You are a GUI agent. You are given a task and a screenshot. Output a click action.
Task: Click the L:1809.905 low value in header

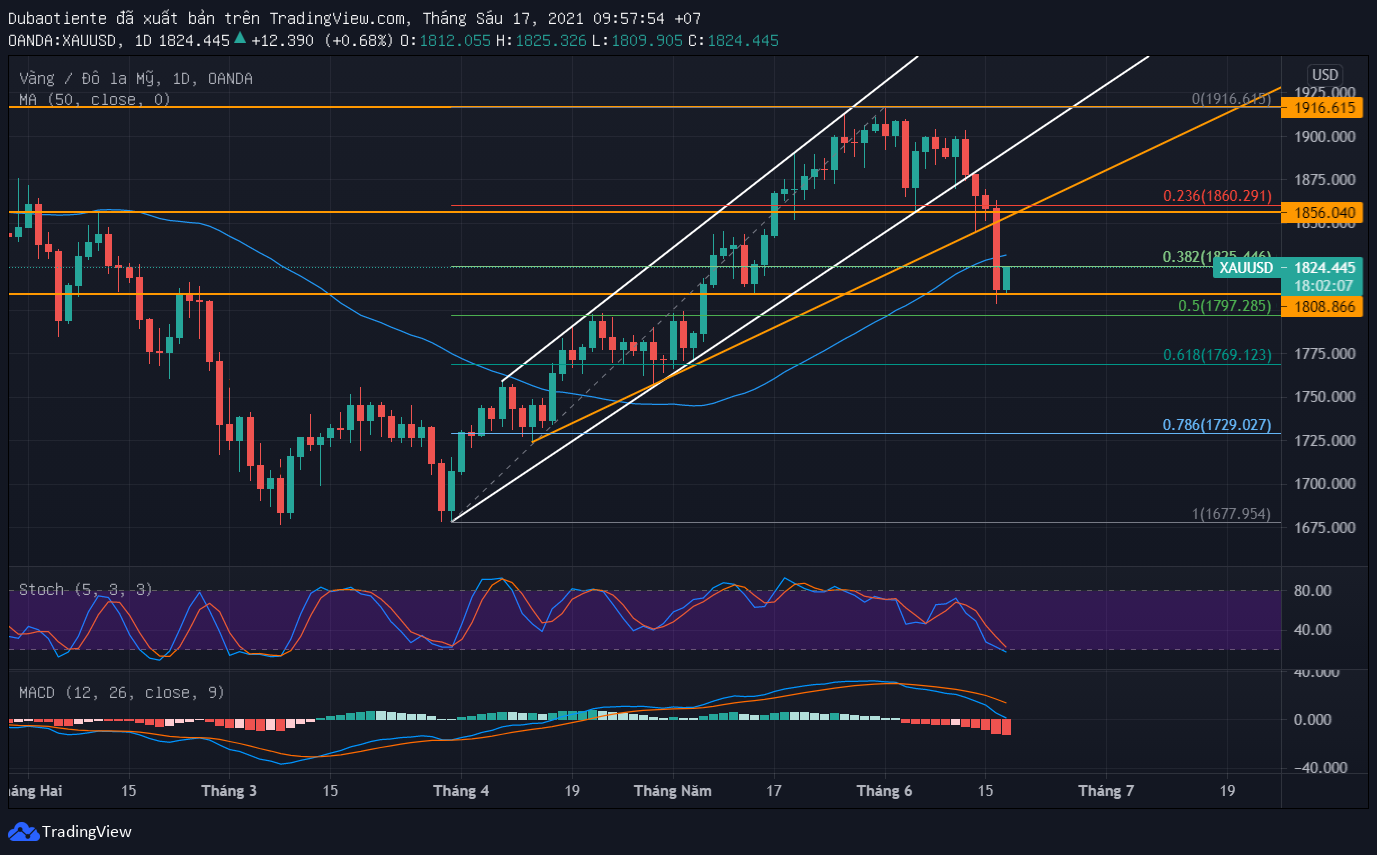pyautogui.click(x=637, y=41)
